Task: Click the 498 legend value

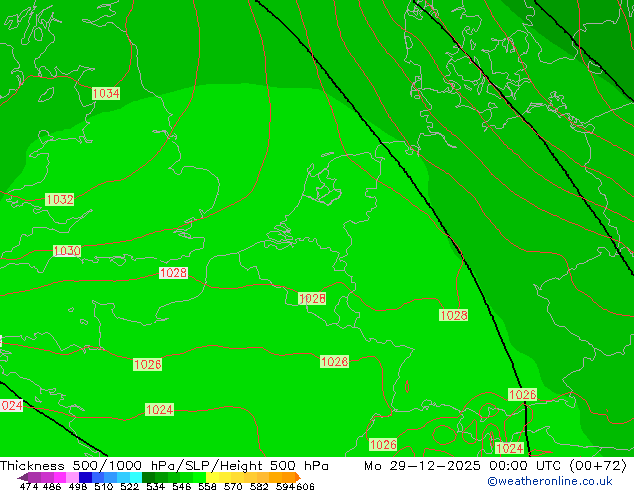Action: 78,486
